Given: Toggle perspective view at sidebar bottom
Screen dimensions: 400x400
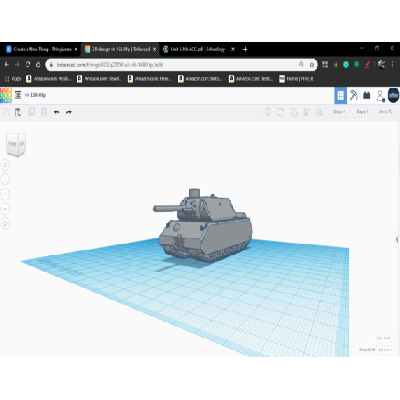Looking at the screenshot, I should 5,223.
